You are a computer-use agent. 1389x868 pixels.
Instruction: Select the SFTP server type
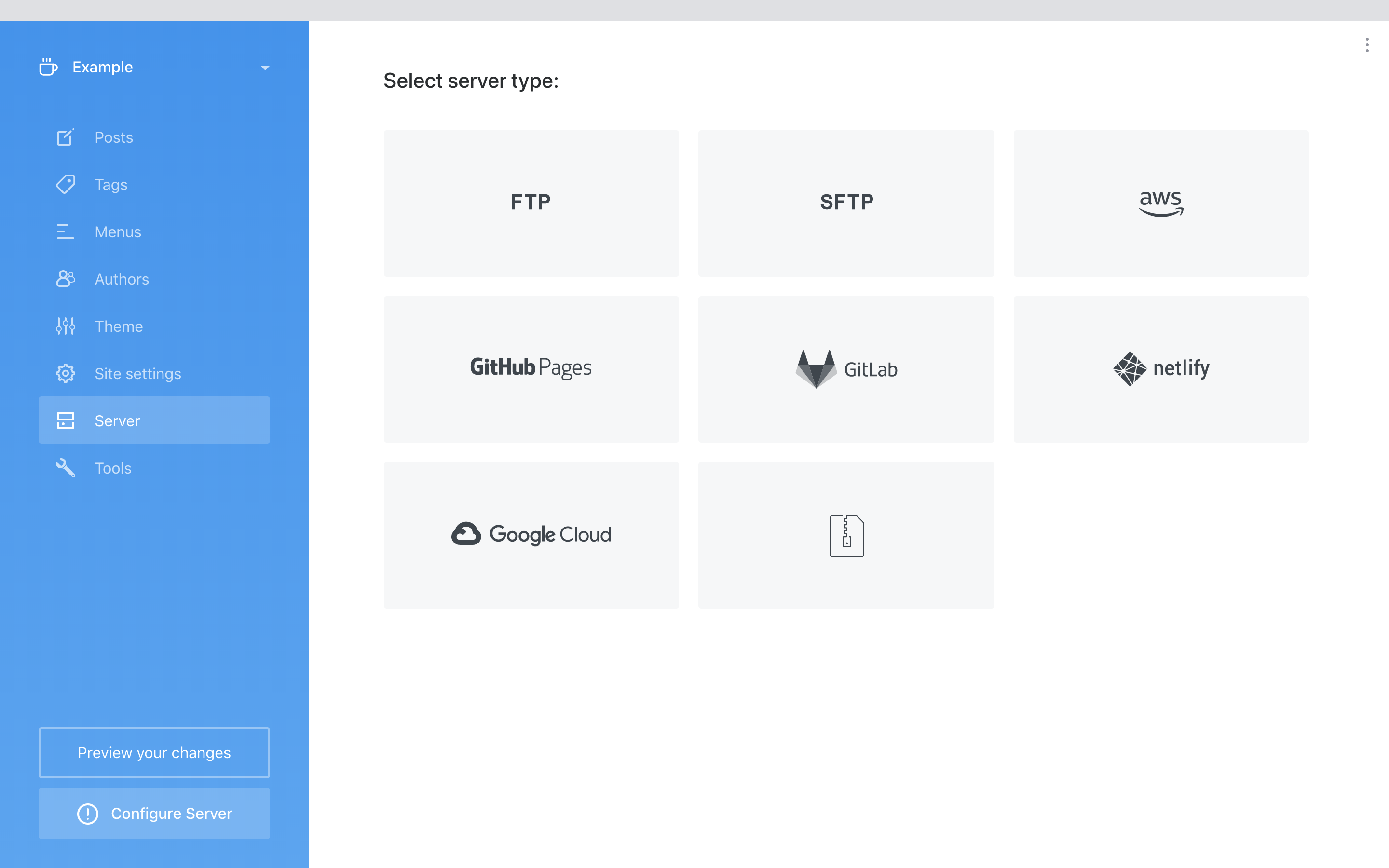(846, 203)
